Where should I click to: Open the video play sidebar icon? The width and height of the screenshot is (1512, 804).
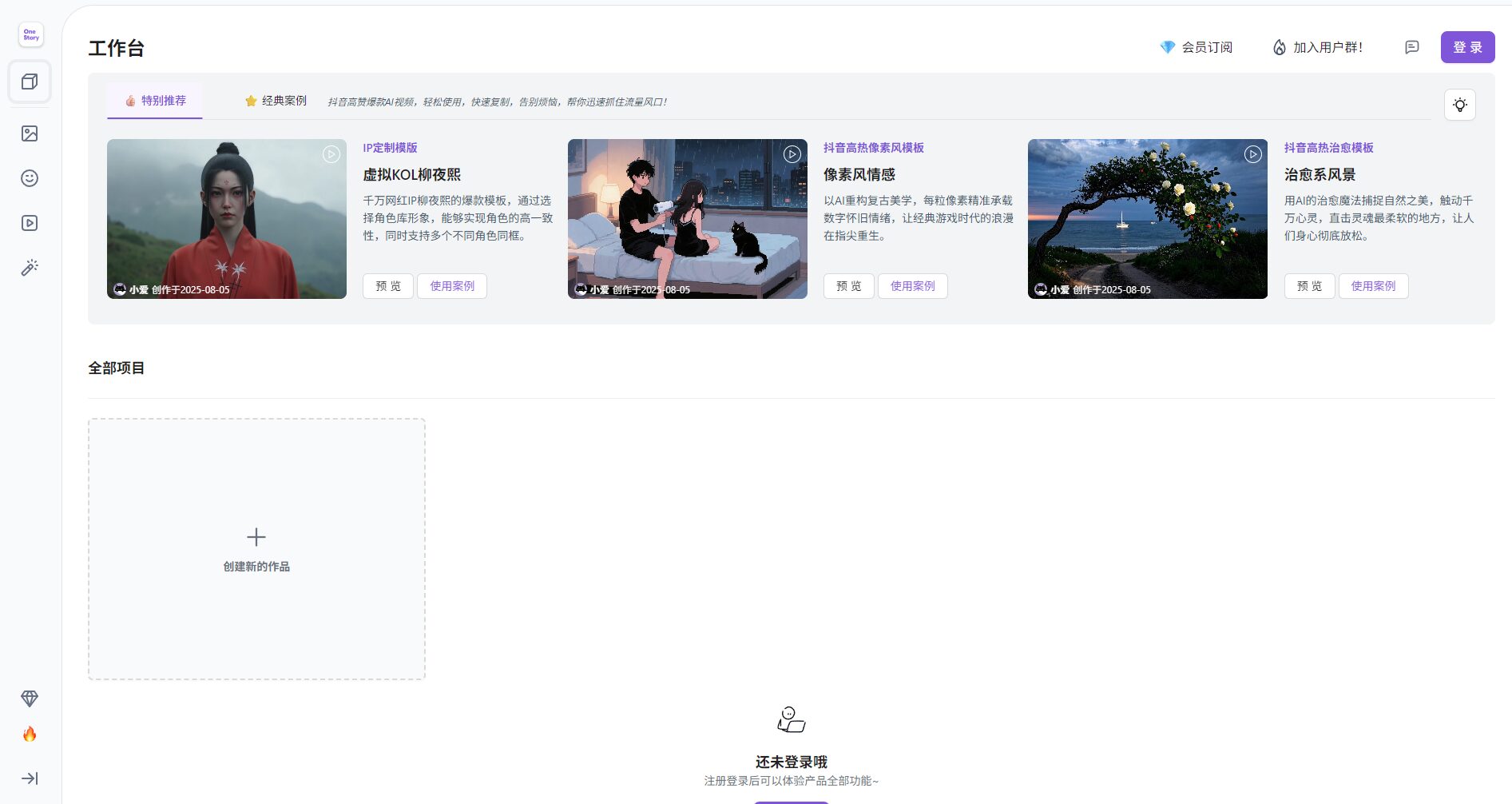click(30, 223)
